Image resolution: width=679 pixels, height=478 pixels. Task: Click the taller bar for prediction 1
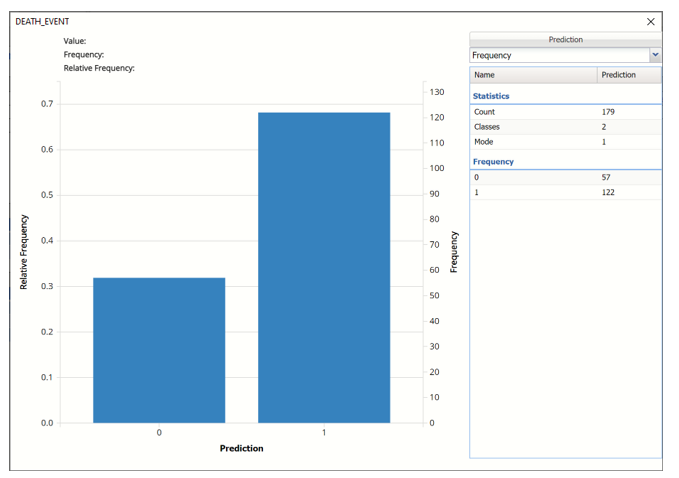point(324,268)
